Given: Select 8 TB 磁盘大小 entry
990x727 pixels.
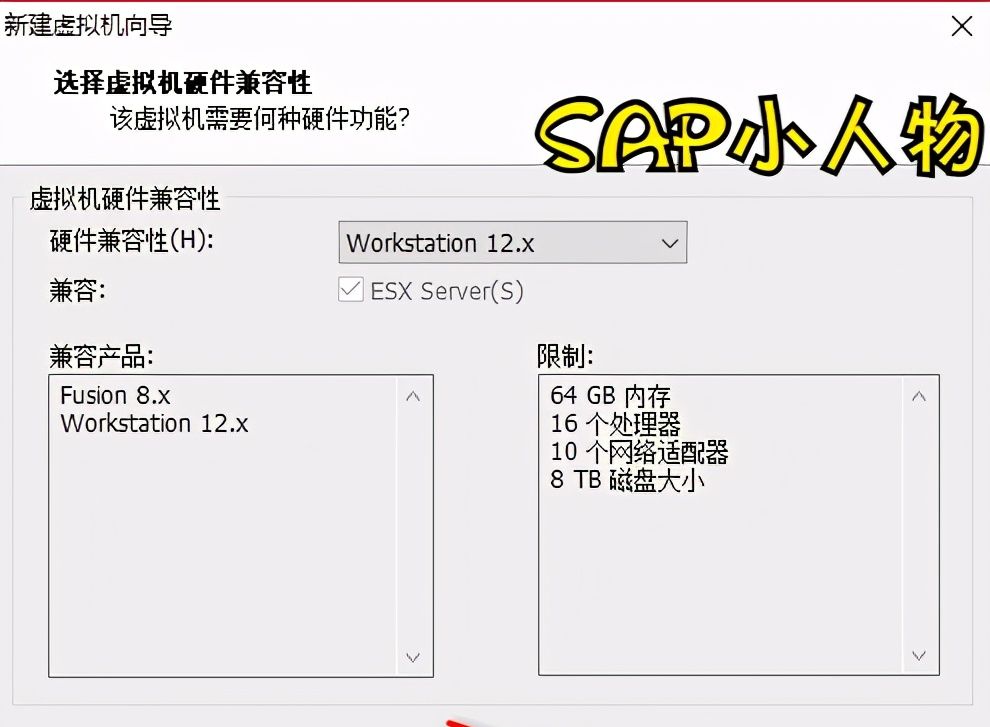Looking at the screenshot, I should (x=616, y=479).
